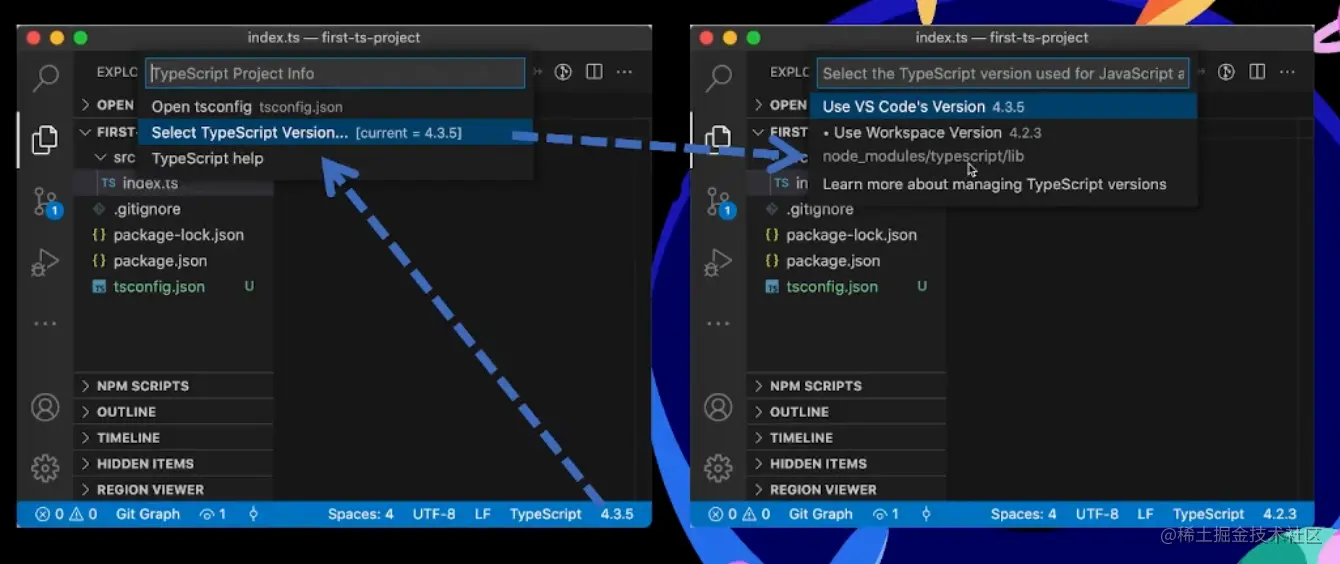This screenshot has height=564, width=1340.
Task: Select Use VS Code's Version 4.3.5
Action: click(x=1003, y=107)
